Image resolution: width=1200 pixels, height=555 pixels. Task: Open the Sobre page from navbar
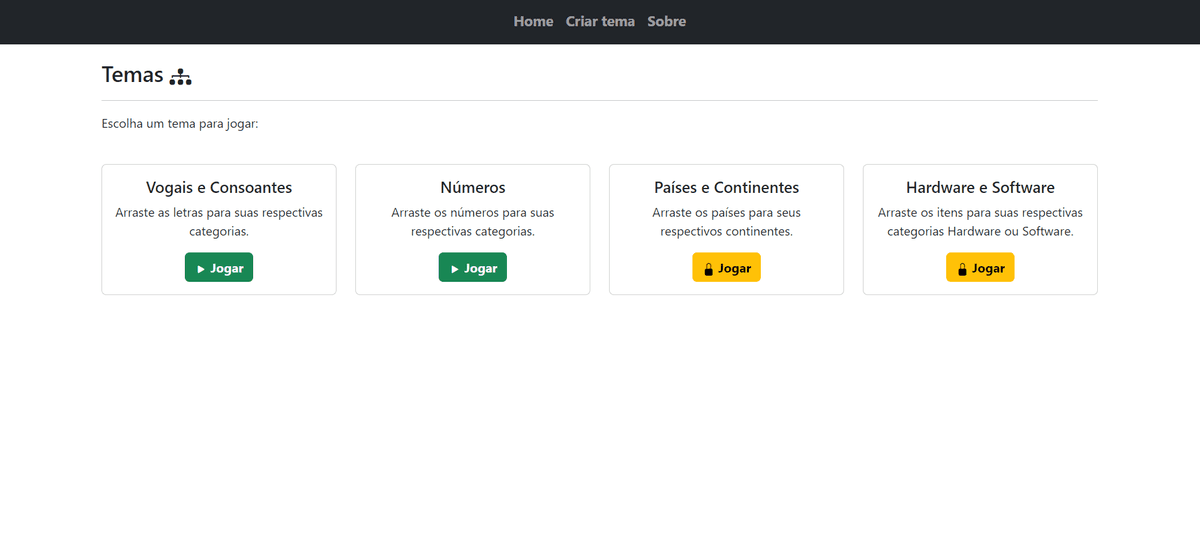666,21
